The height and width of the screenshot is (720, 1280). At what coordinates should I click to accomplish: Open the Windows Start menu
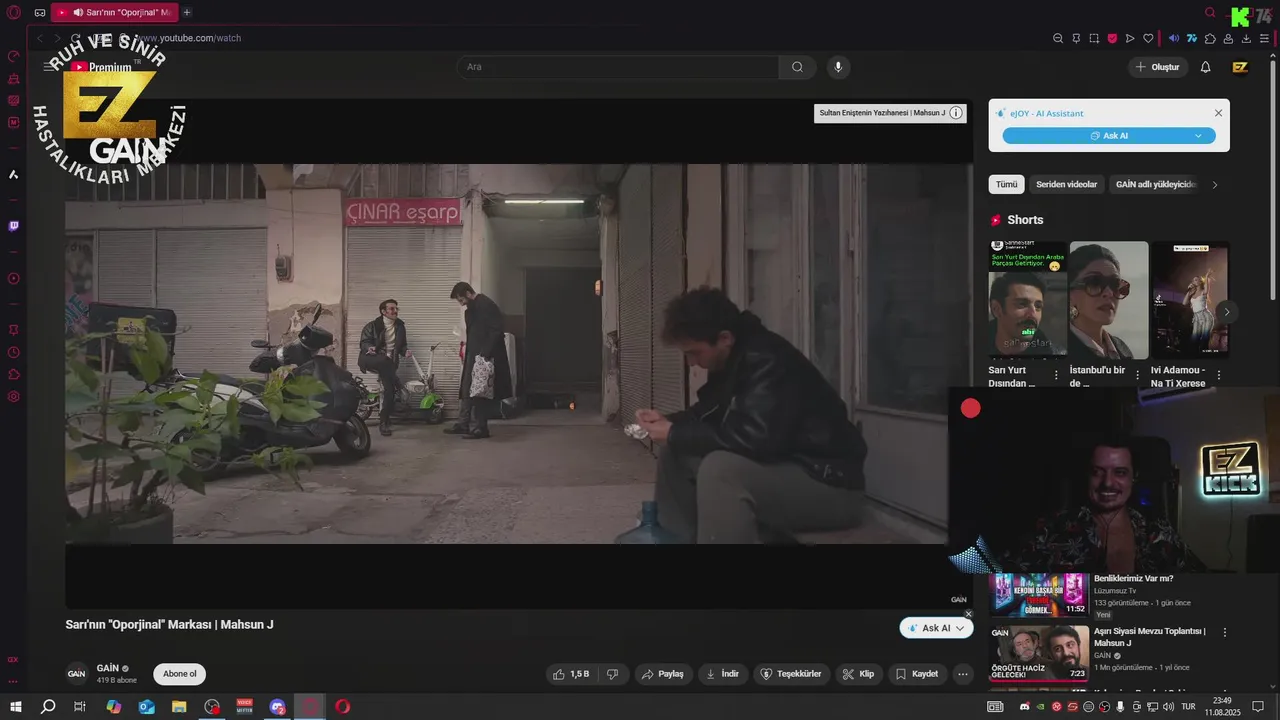(15, 707)
